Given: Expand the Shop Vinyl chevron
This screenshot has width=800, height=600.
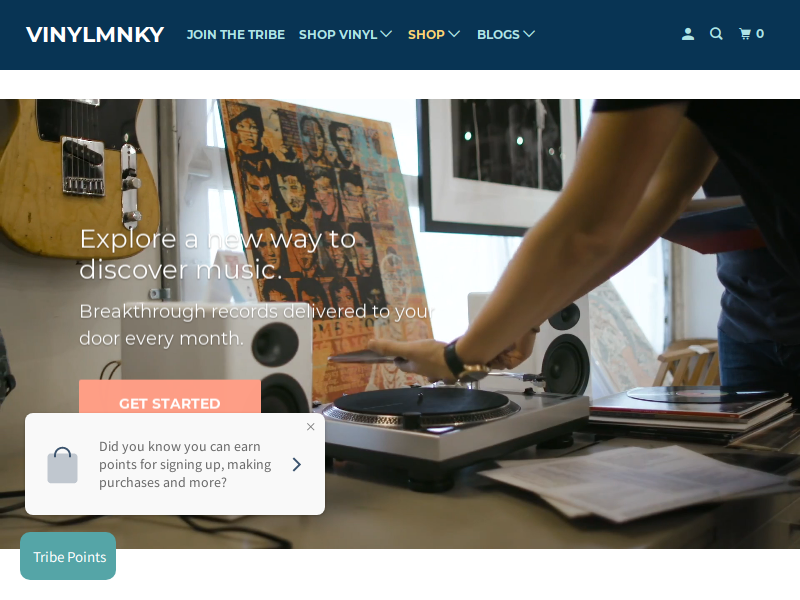Looking at the screenshot, I should (386, 34).
